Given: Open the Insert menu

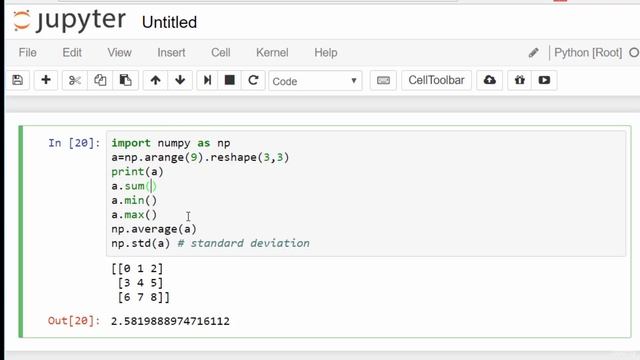Looking at the screenshot, I should (171, 53).
